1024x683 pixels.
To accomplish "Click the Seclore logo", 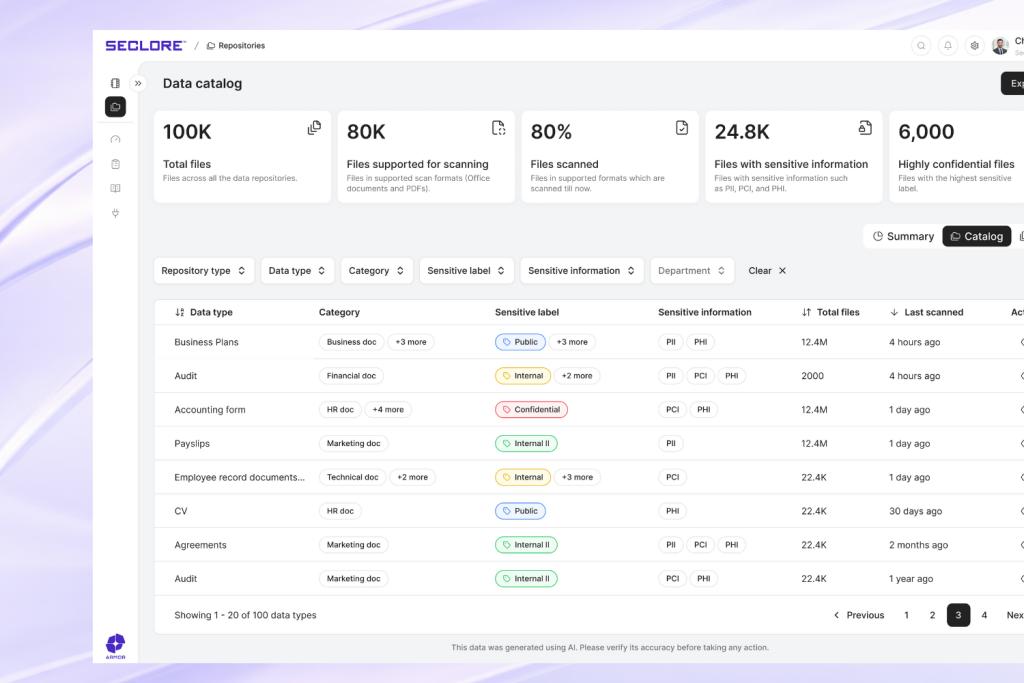I will click(146, 46).
